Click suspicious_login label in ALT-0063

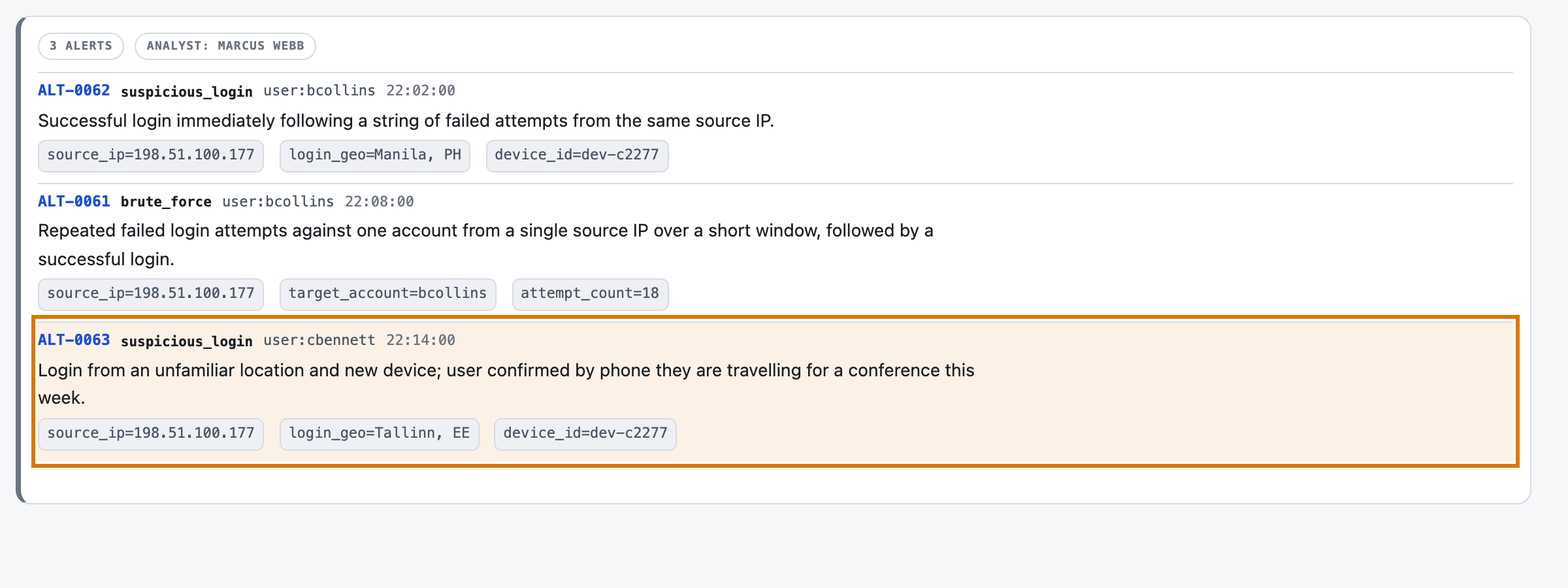coord(187,341)
